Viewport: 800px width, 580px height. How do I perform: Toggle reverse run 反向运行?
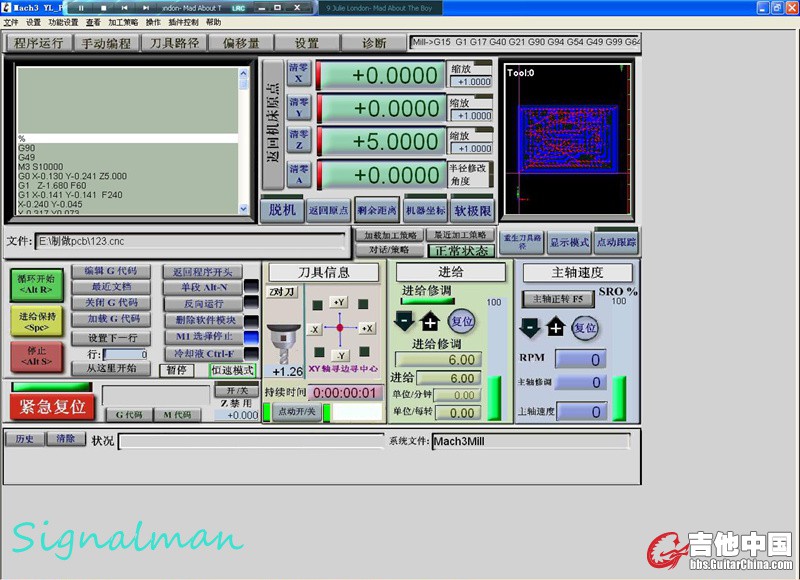[204, 304]
